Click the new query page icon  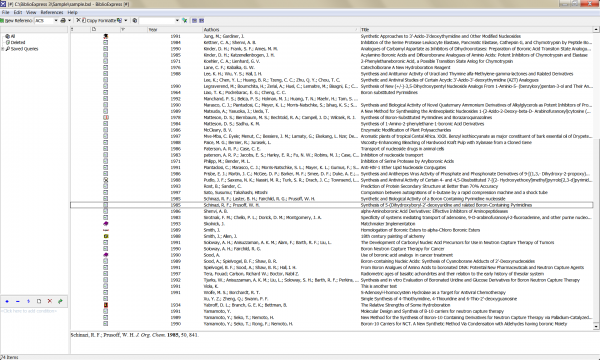(x=39, y=301)
